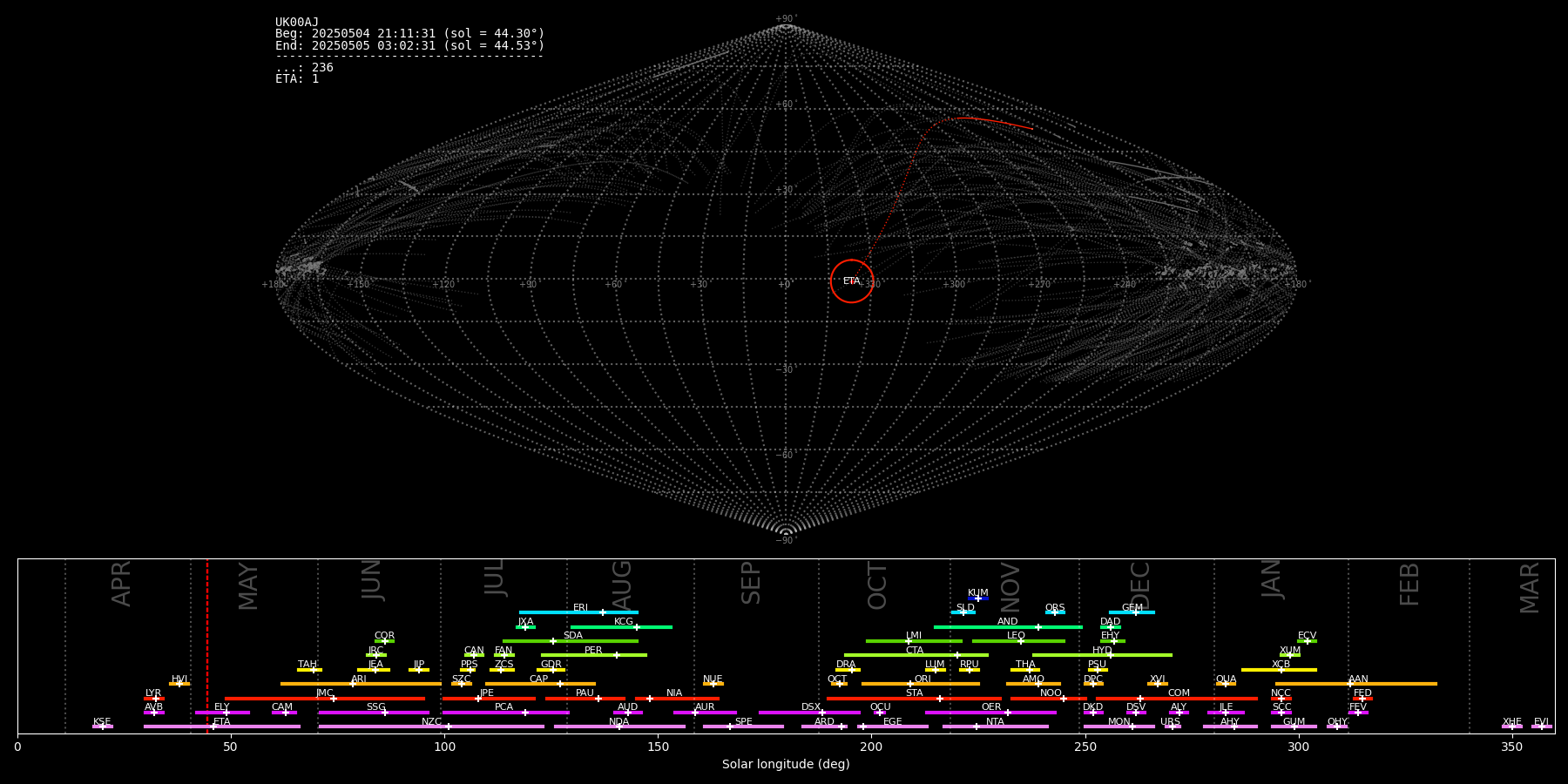This screenshot has width=1568, height=784.
Task: Click the 'ETA: 1' count text
Action: coord(297,78)
